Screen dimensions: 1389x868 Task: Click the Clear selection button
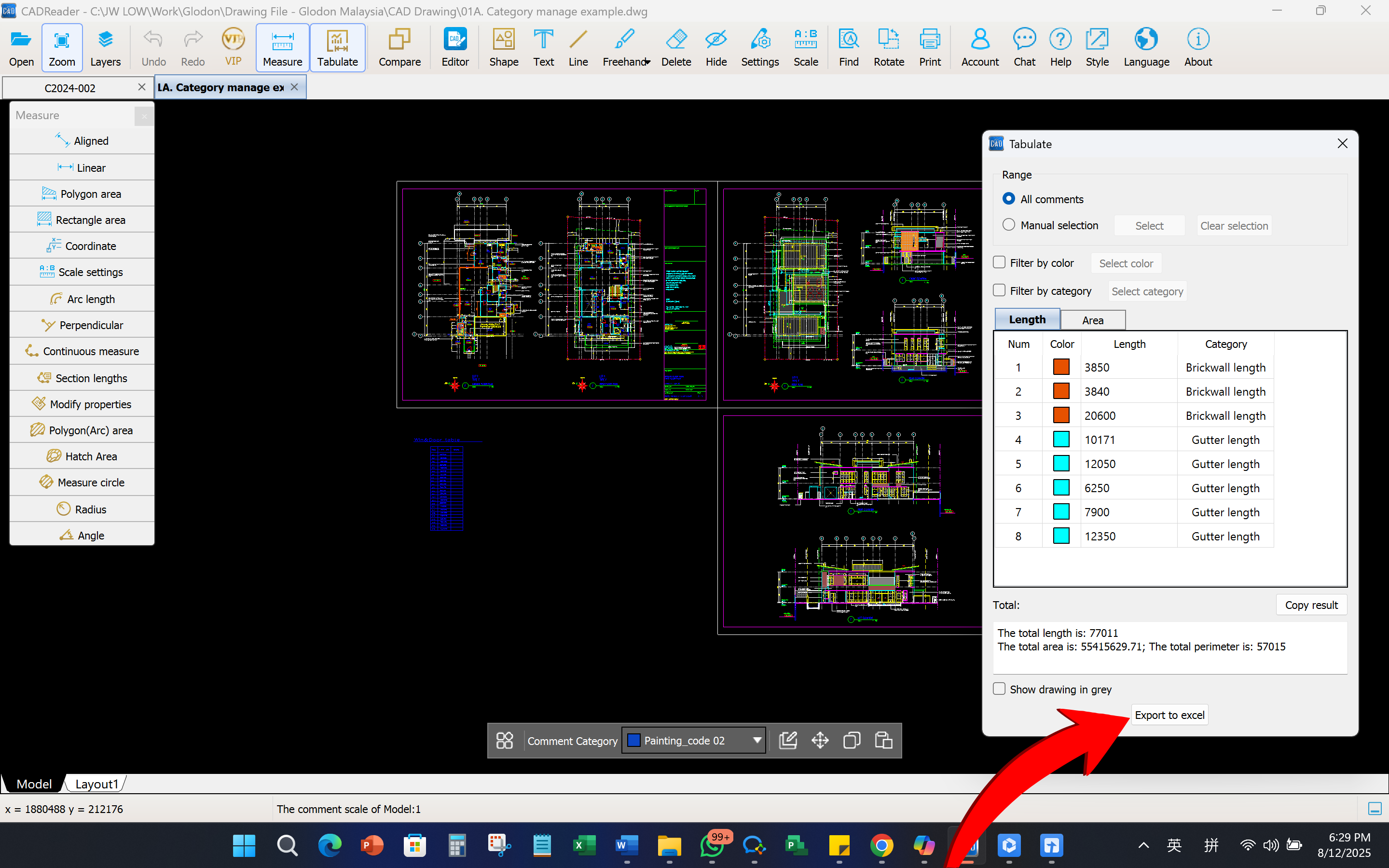tap(1234, 226)
